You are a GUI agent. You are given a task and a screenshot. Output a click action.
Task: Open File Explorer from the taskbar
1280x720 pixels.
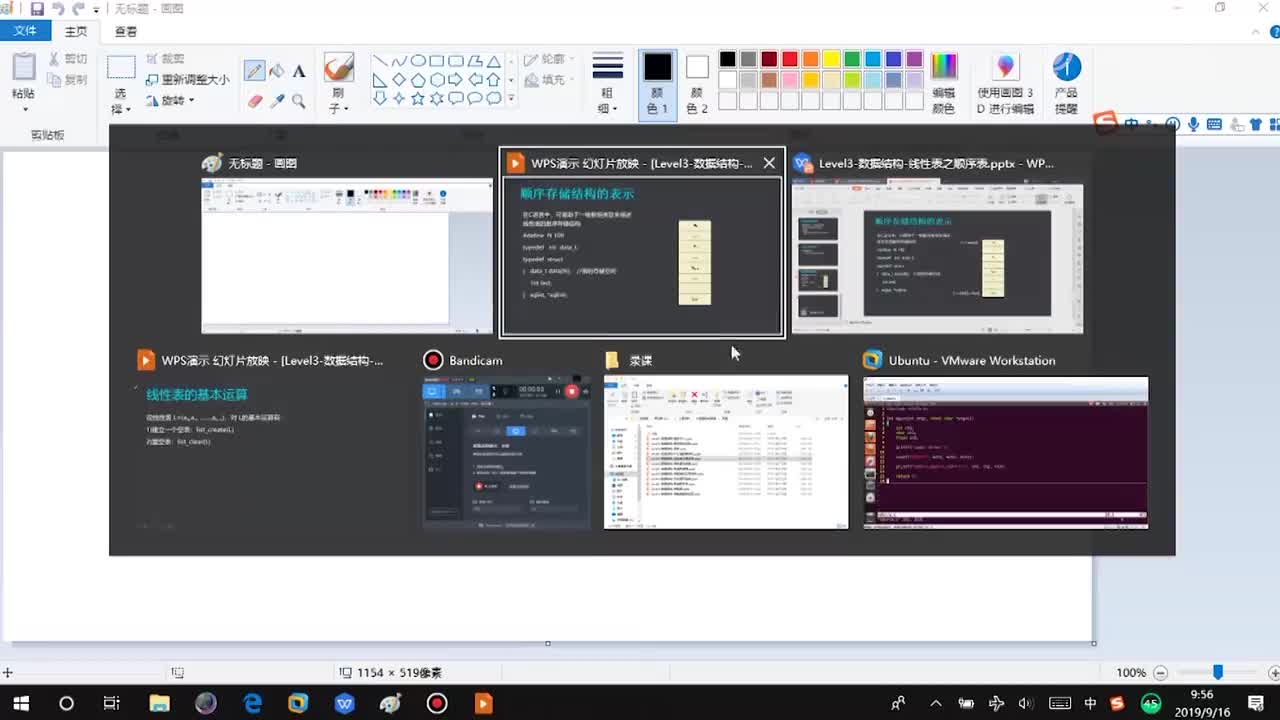click(159, 704)
